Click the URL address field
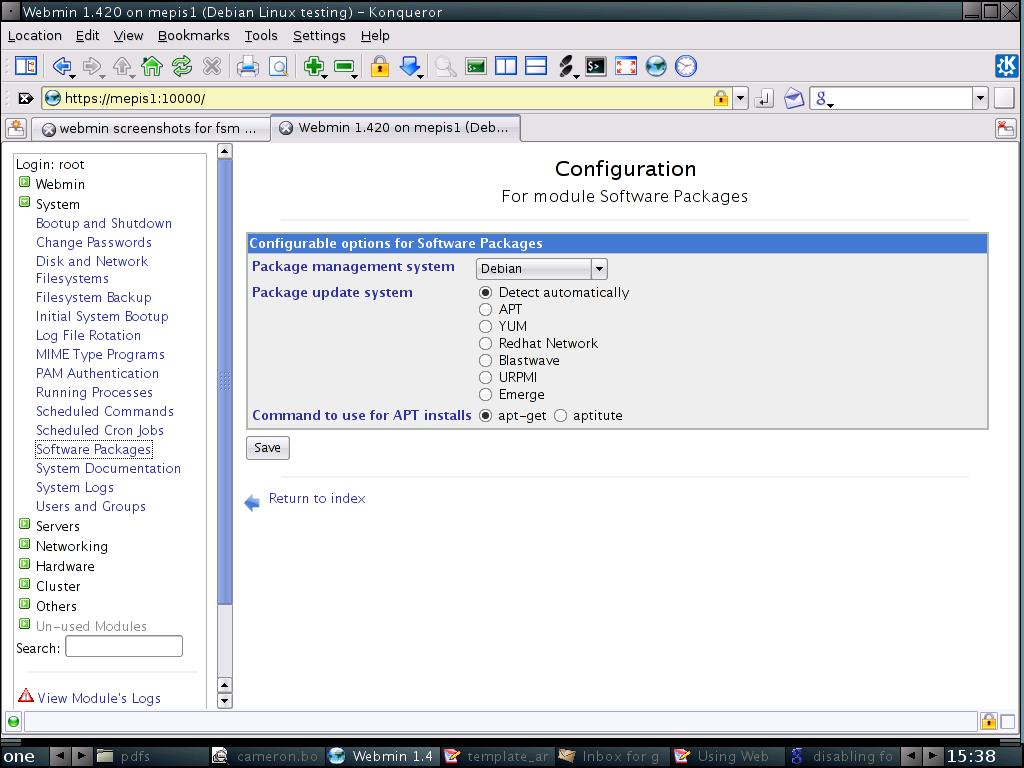This screenshot has width=1024, height=768. coord(387,99)
